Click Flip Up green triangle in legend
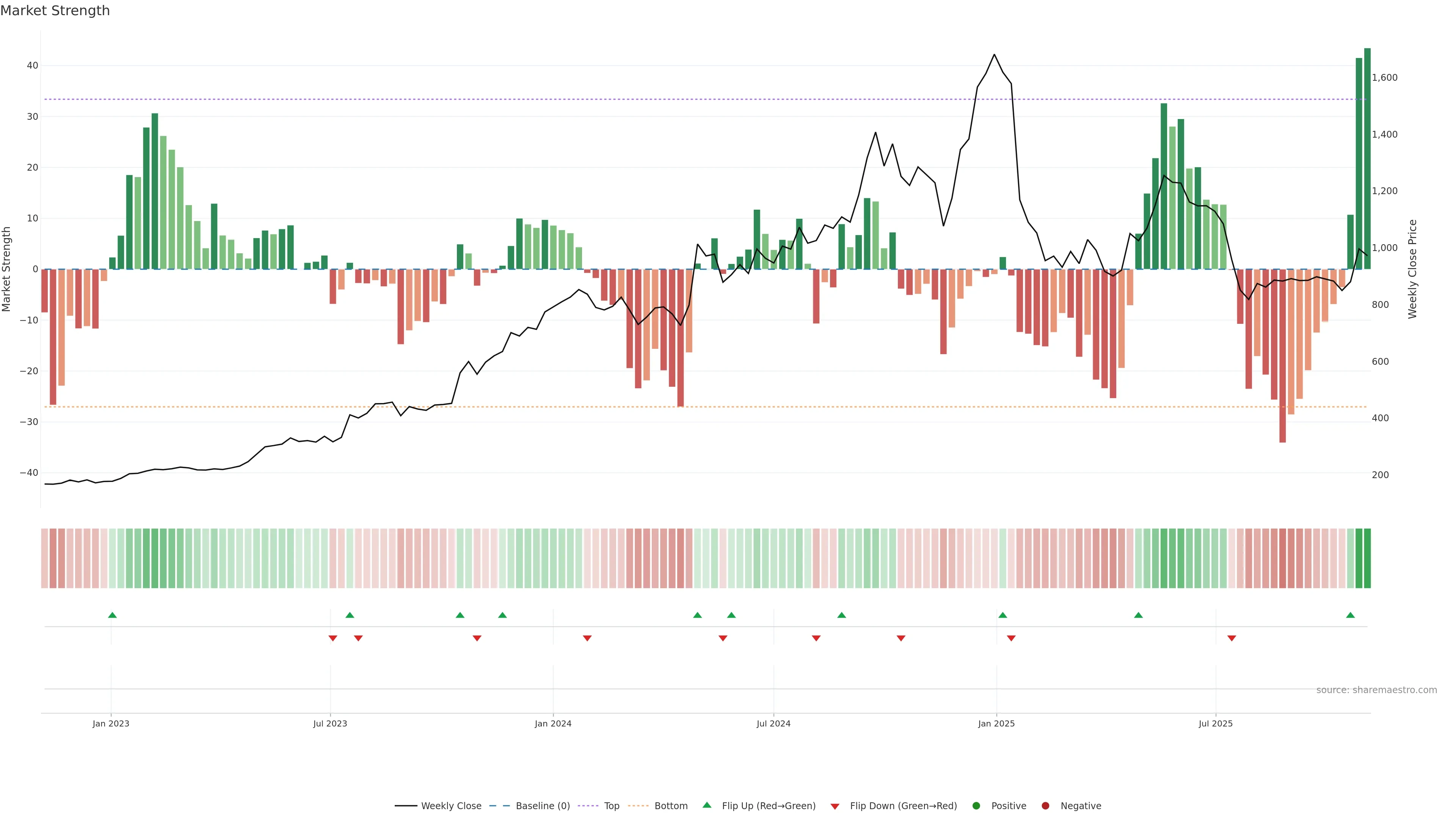The width and height of the screenshot is (1456, 819). (x=706, y=805)
